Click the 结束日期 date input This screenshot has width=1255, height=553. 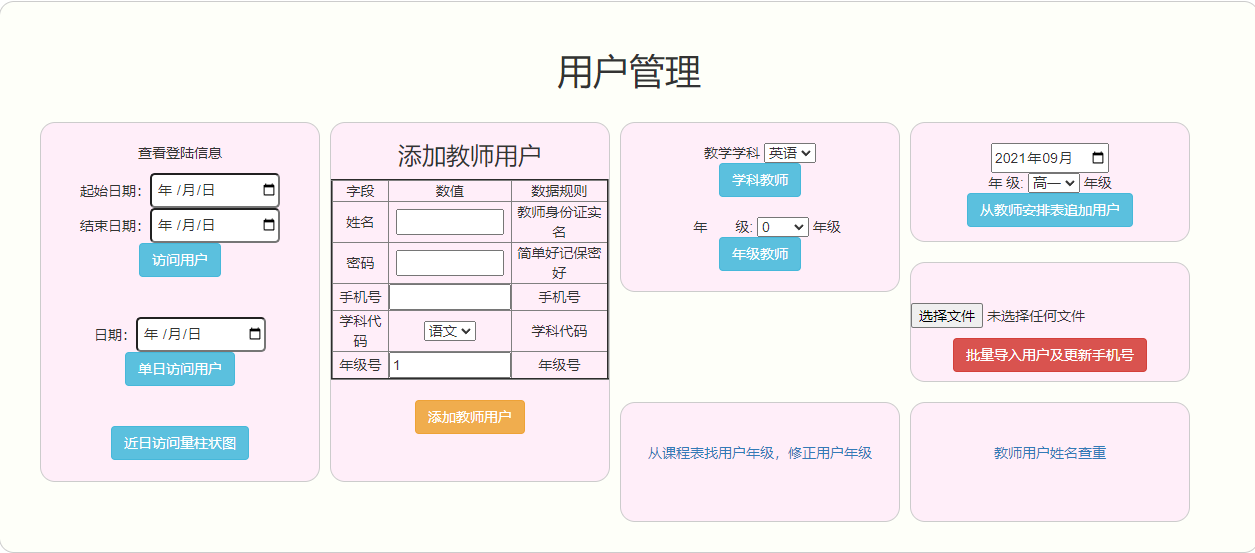(215, 225)
